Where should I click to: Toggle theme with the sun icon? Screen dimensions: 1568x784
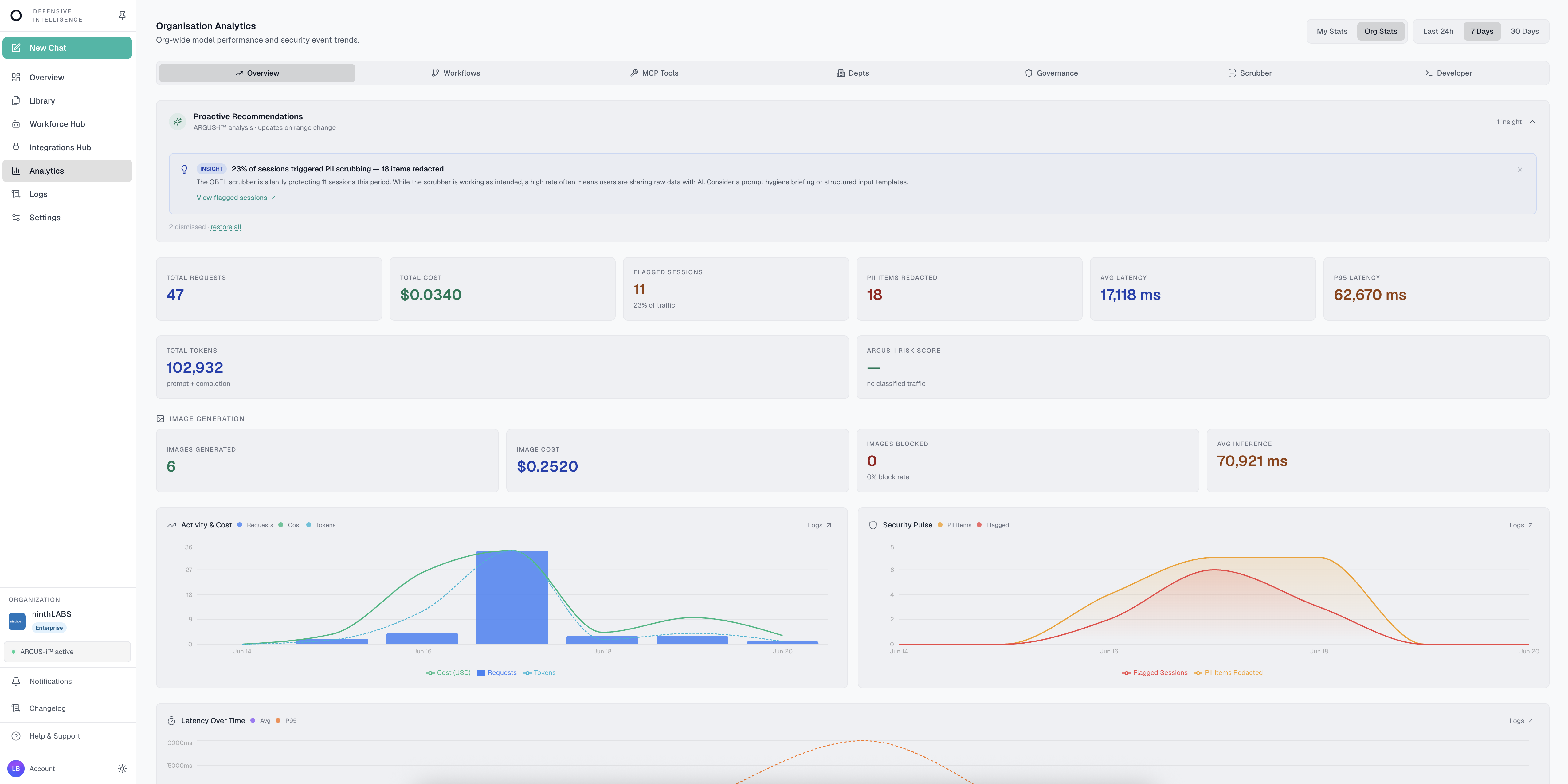tap(122, 769)
